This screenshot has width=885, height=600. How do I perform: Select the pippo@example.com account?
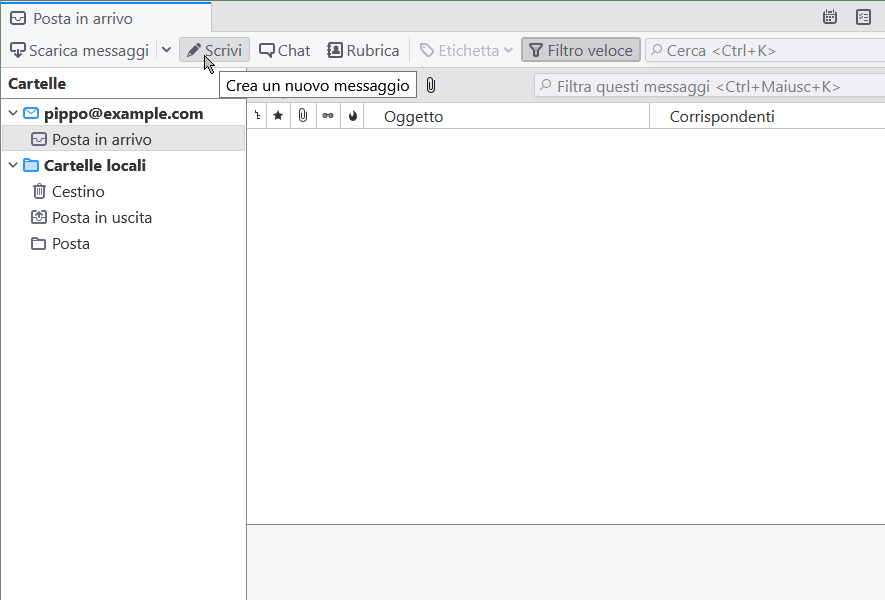[x=123, y=113]
